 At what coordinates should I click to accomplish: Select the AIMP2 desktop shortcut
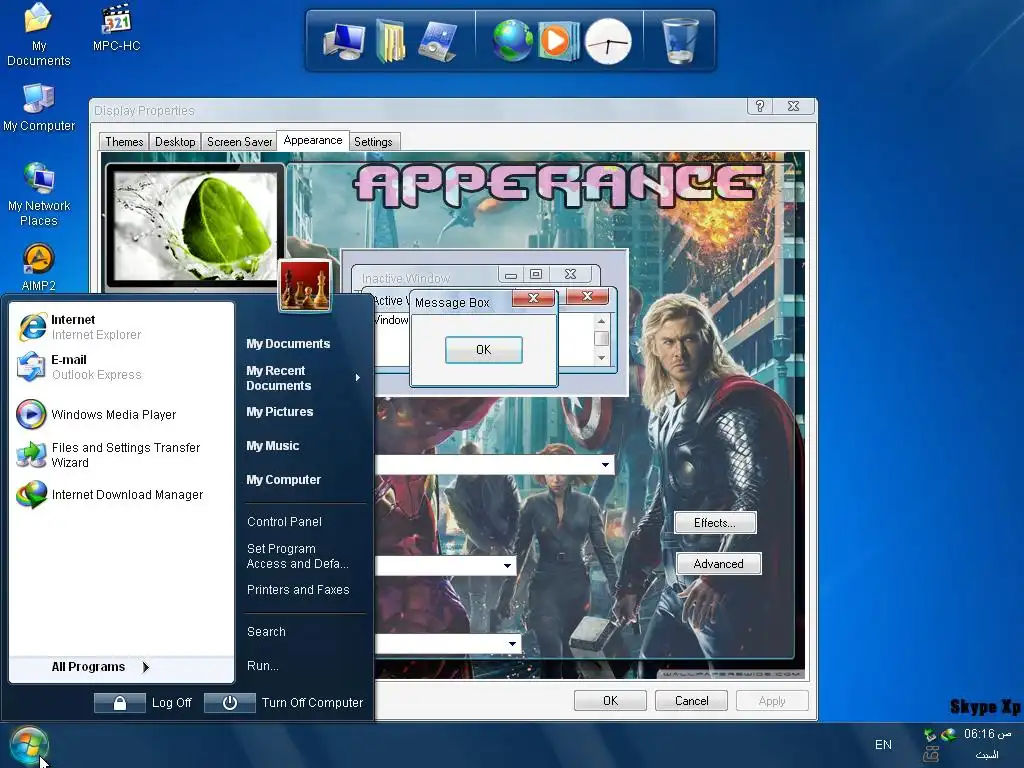(39, 266)
